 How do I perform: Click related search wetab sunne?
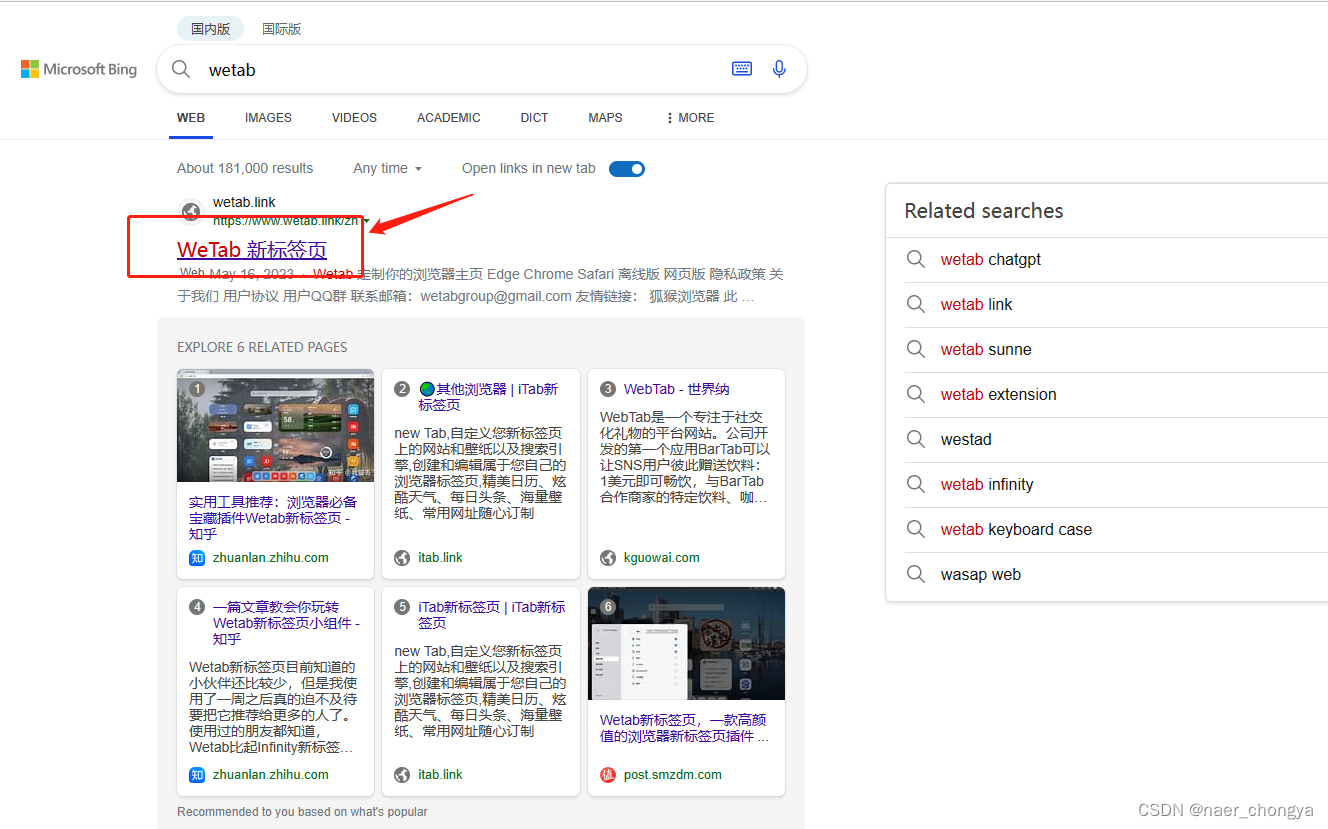click(986, 349)
